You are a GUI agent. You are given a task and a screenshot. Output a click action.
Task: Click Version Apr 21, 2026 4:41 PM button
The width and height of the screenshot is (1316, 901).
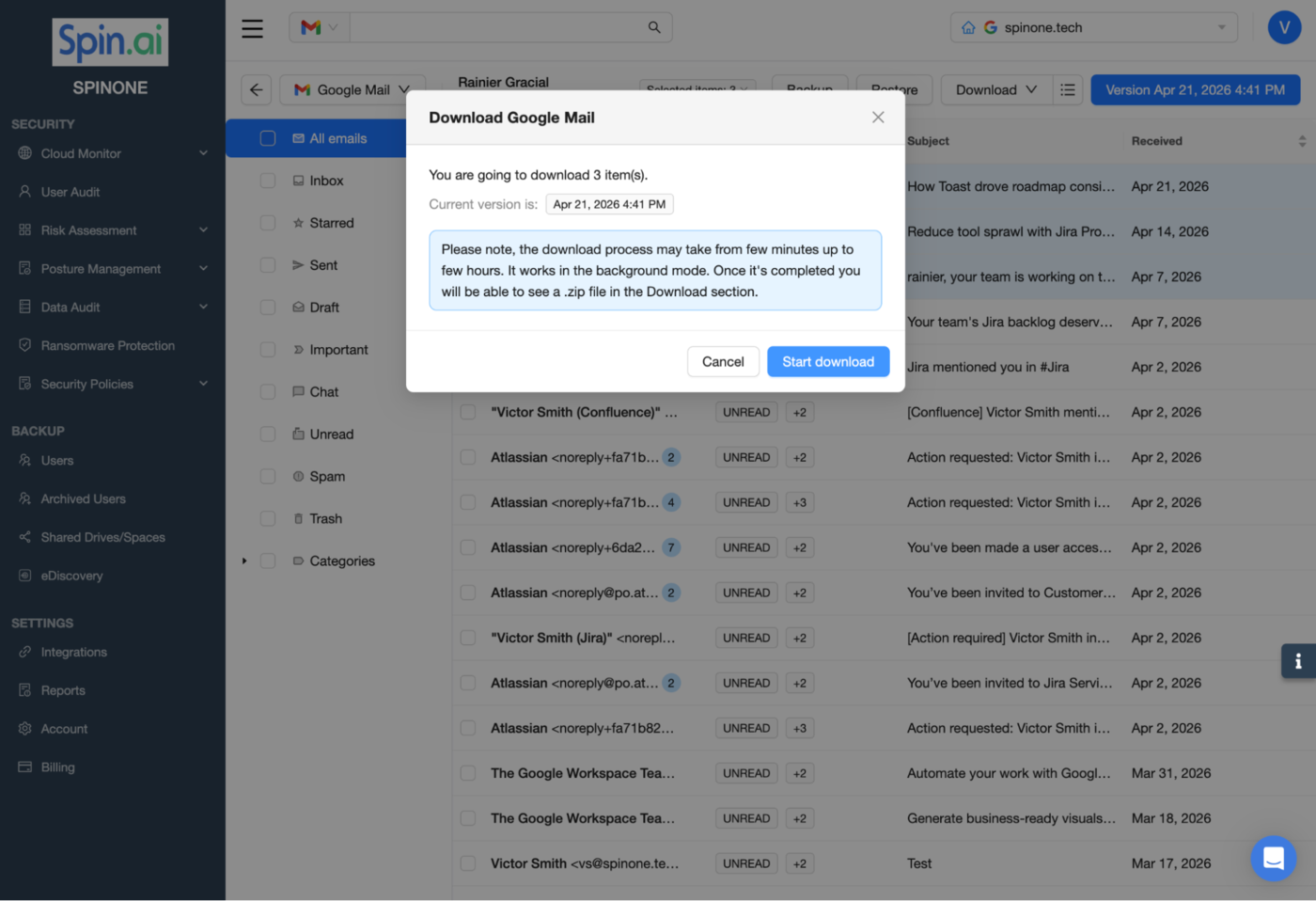1195,89
